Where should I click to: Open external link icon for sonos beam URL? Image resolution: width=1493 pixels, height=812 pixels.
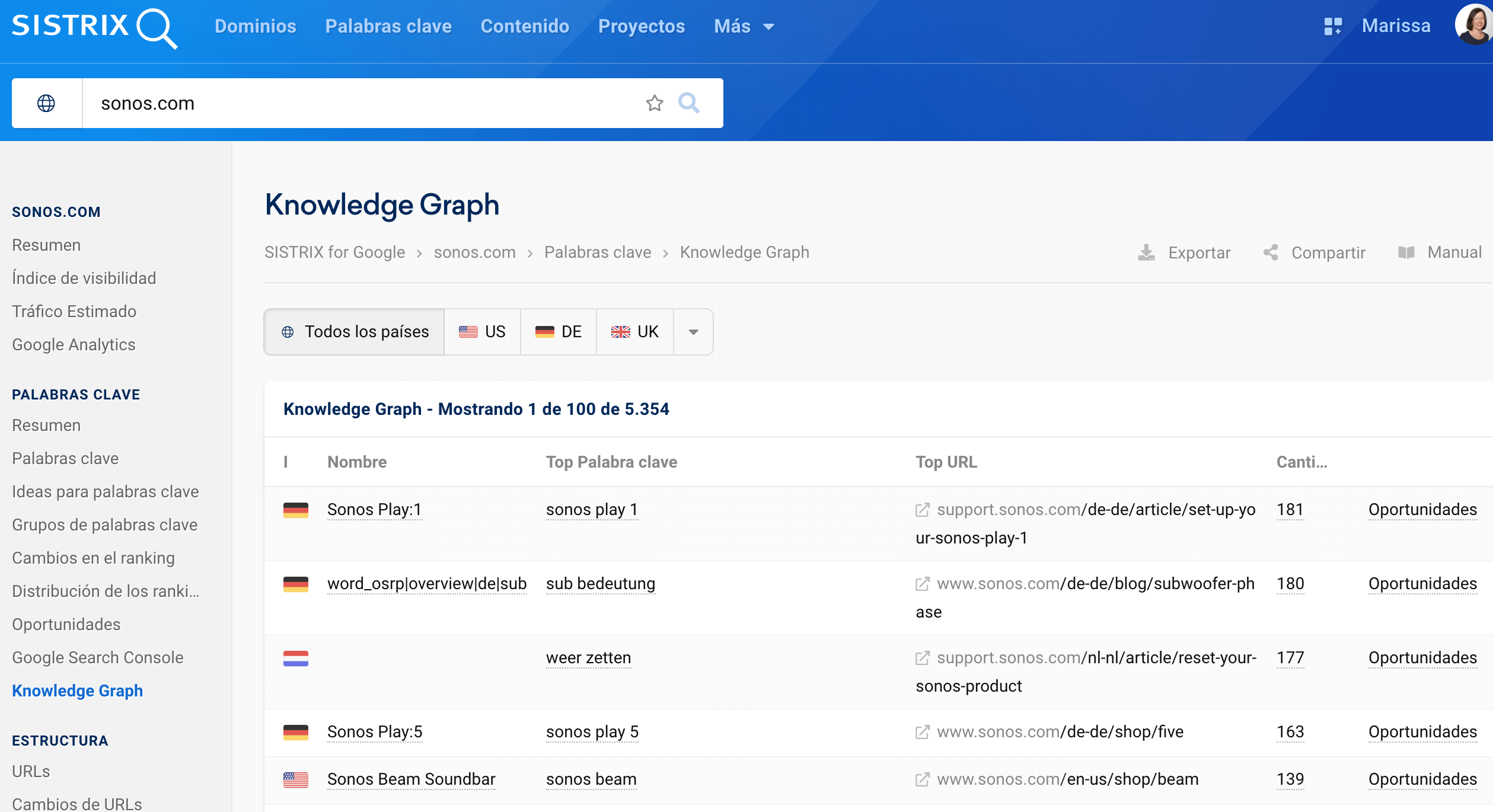pyautogui.click(x=922, y=779)
